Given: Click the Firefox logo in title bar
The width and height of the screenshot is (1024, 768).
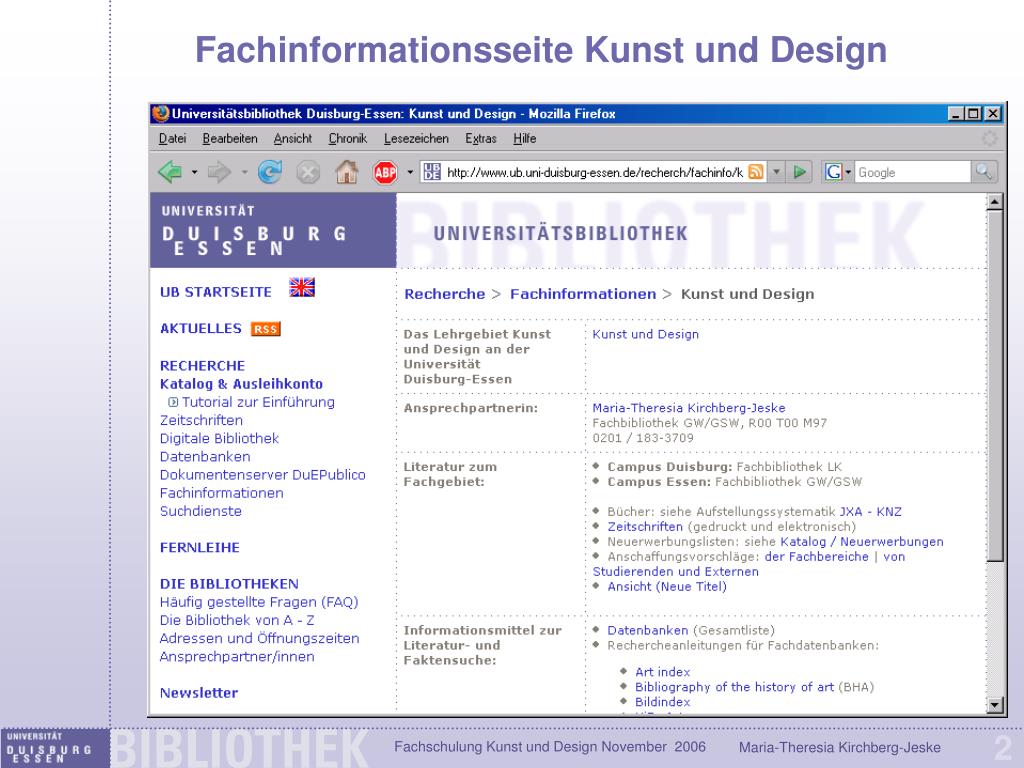Looking at the screenshot, I should coord(161,113).
